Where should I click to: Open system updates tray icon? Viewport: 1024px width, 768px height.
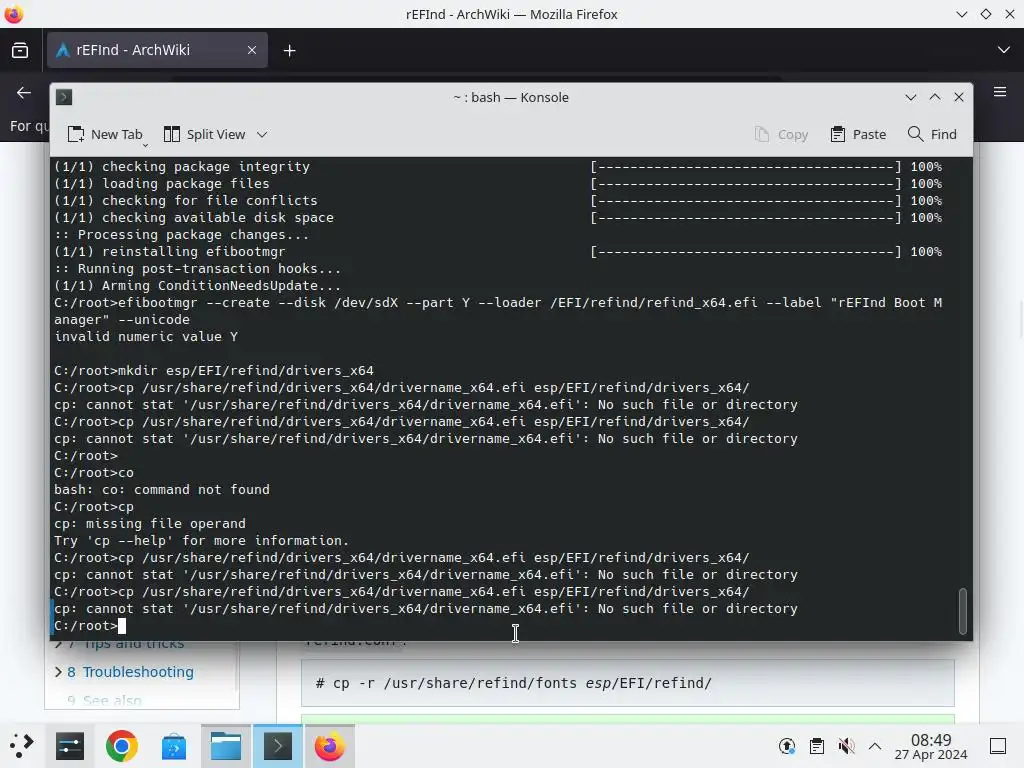(x=787, y=746)
